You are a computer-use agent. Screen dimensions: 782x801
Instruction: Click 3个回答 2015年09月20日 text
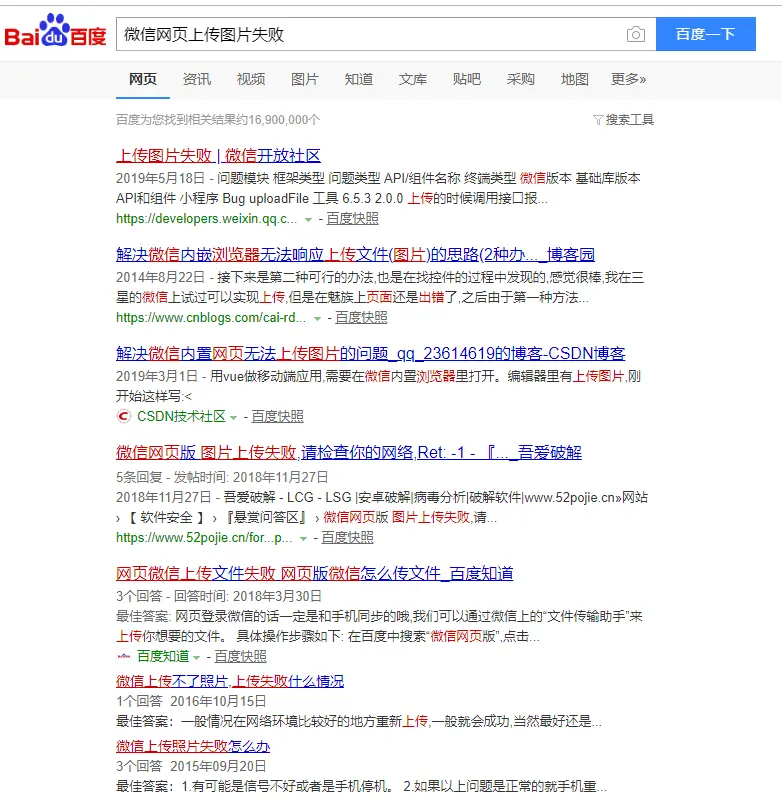[191, 766]
